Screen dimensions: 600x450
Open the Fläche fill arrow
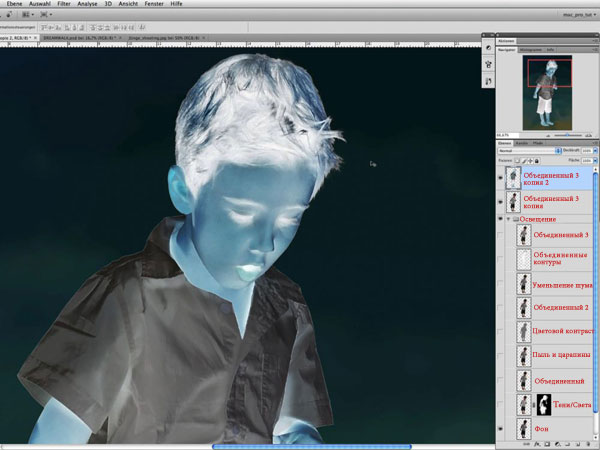click(x=595, y=161)
